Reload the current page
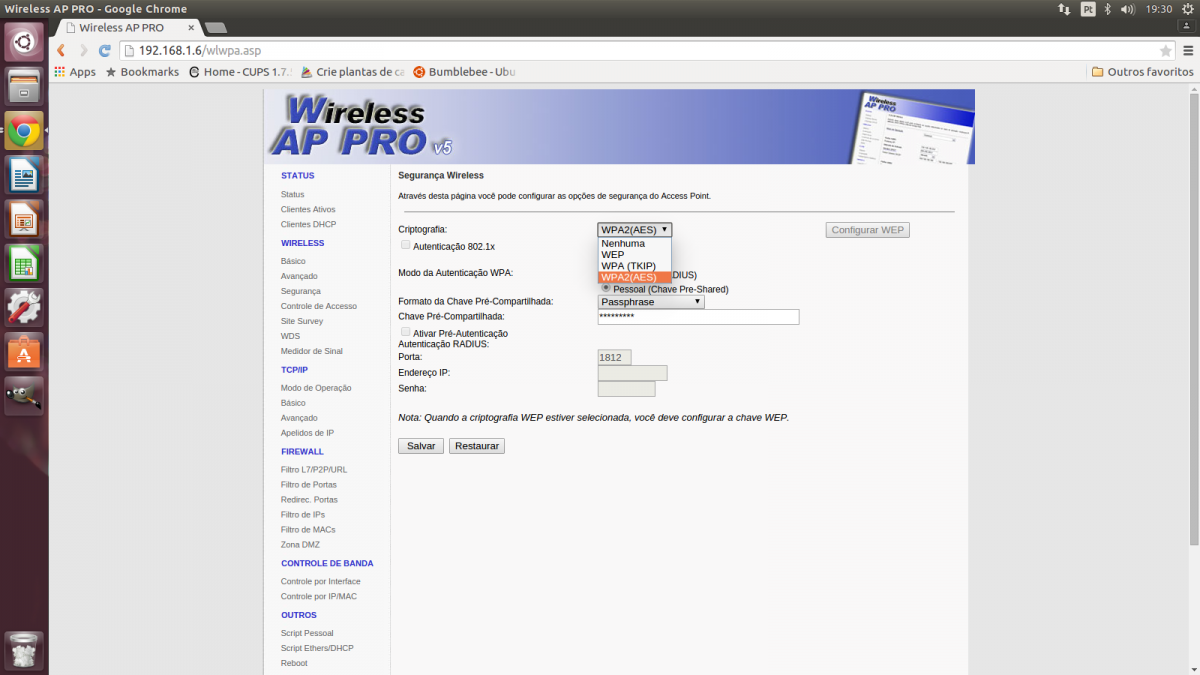 (x=104, y=50)
